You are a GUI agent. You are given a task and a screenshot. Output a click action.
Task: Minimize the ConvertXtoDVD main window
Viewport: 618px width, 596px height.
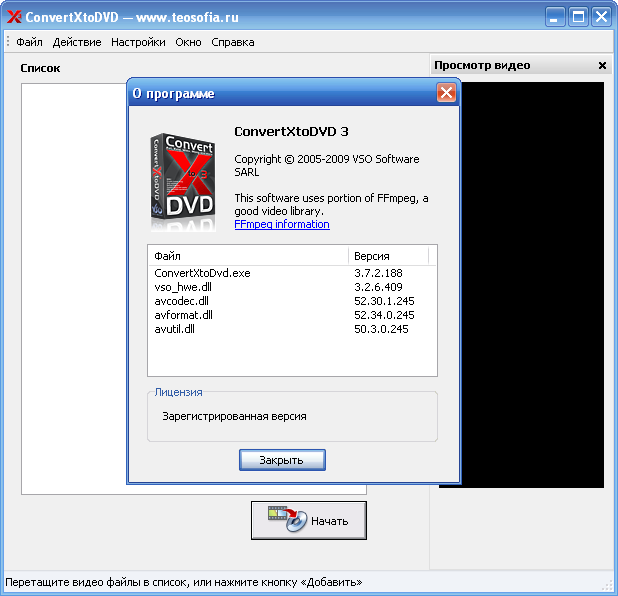pos(554,17)
